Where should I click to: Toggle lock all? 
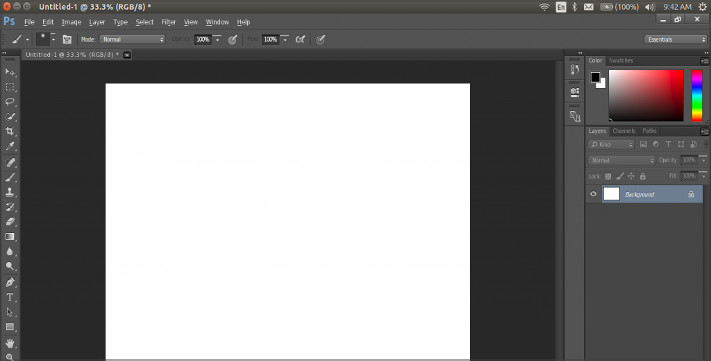[x=643, y=176]
